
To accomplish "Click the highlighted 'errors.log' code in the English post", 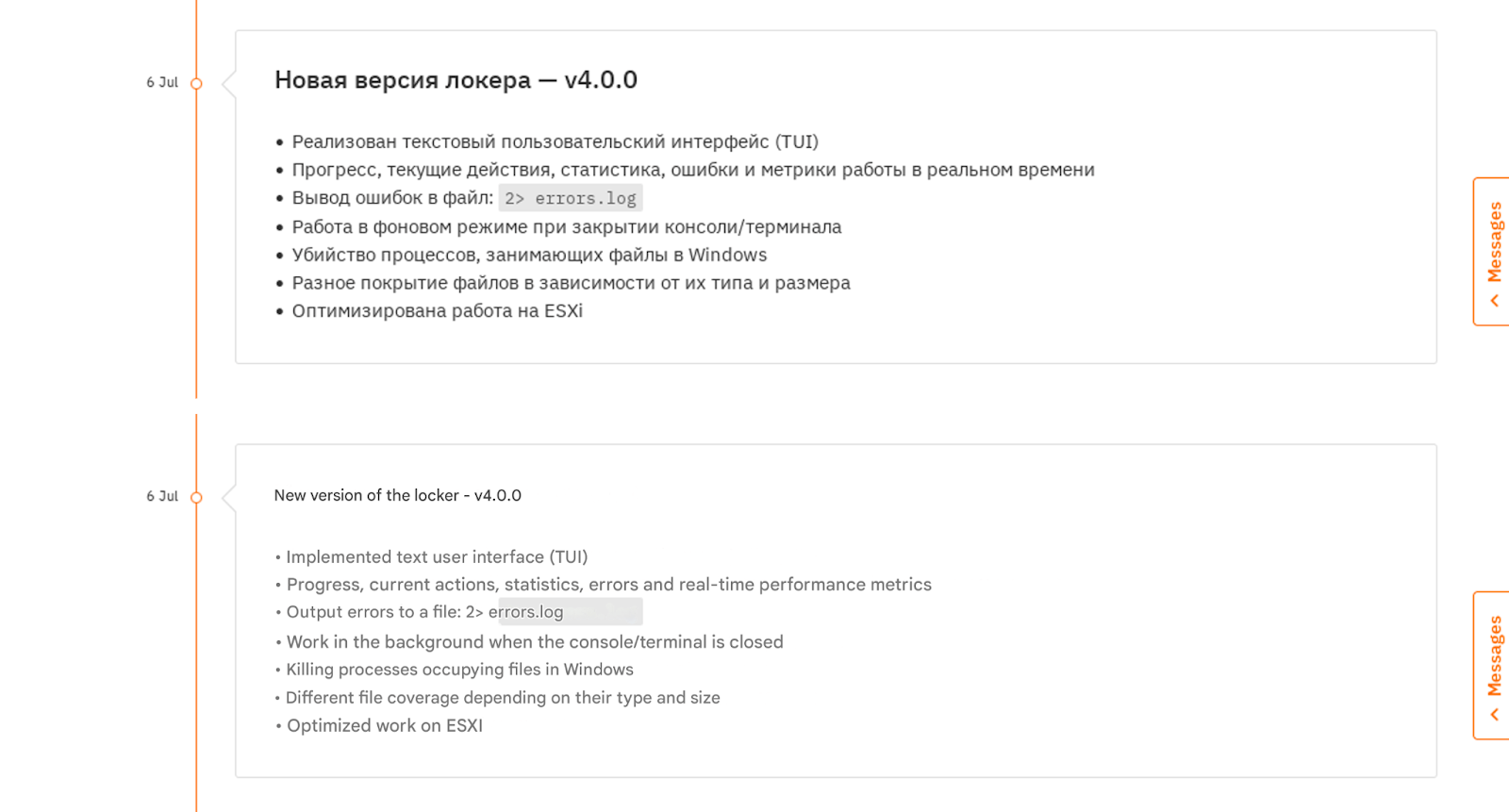I will coord(569,611).
